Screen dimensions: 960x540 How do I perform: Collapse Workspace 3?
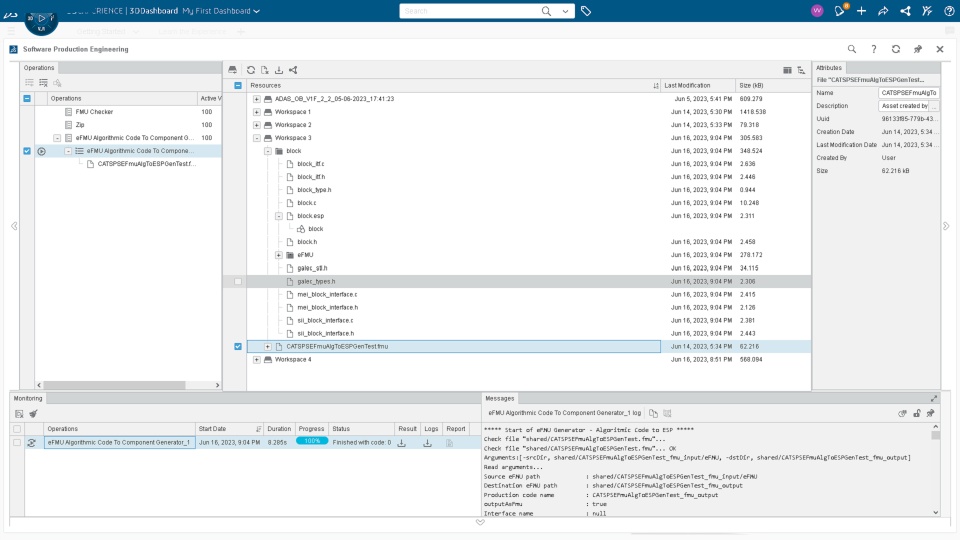click(x=257, y=138)
